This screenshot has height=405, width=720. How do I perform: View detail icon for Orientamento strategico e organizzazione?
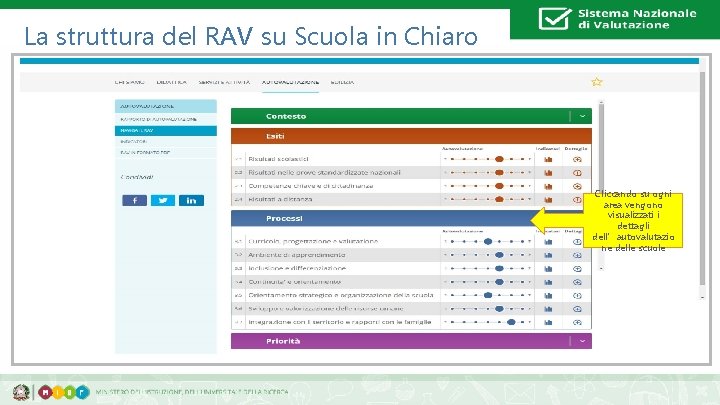pyautogui.click(x=577, y=296)
